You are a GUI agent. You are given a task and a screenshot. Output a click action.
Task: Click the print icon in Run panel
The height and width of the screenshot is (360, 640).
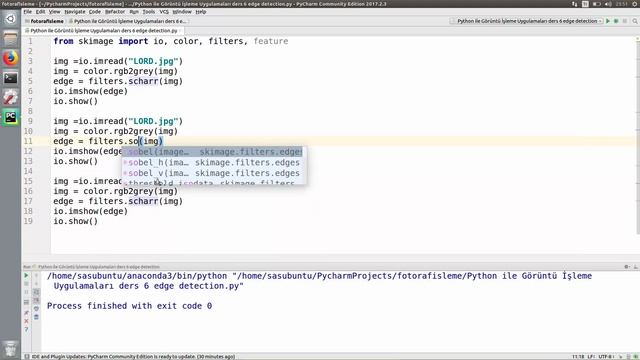coord(36,309)
